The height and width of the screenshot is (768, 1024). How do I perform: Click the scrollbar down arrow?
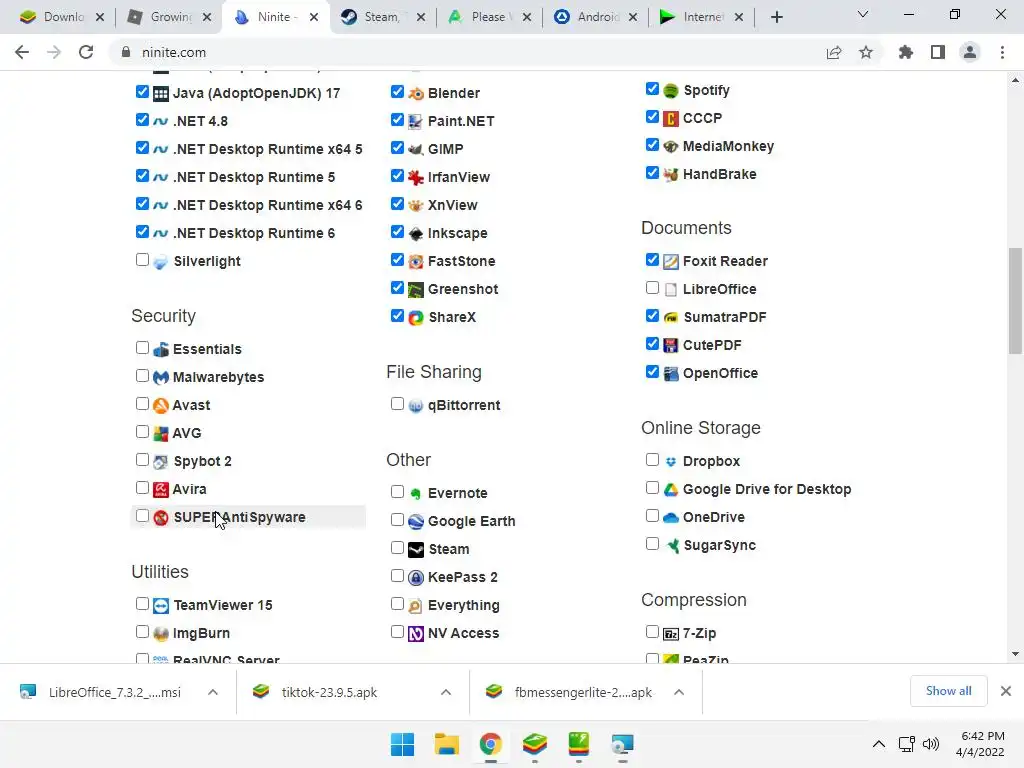click(x=1015, y=654)
